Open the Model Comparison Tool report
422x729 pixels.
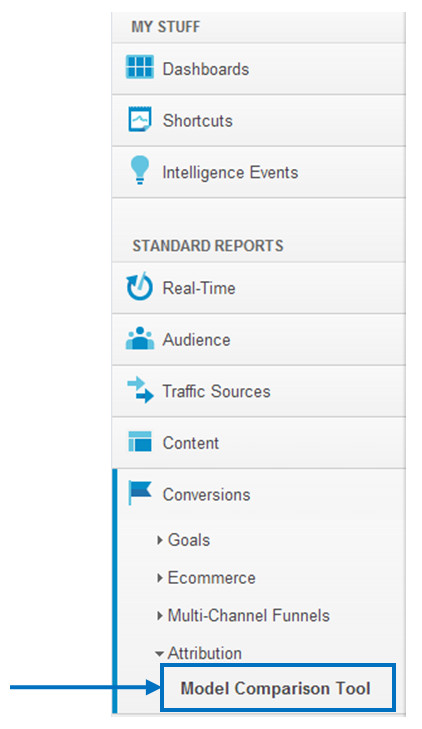(x=277, y=688)
